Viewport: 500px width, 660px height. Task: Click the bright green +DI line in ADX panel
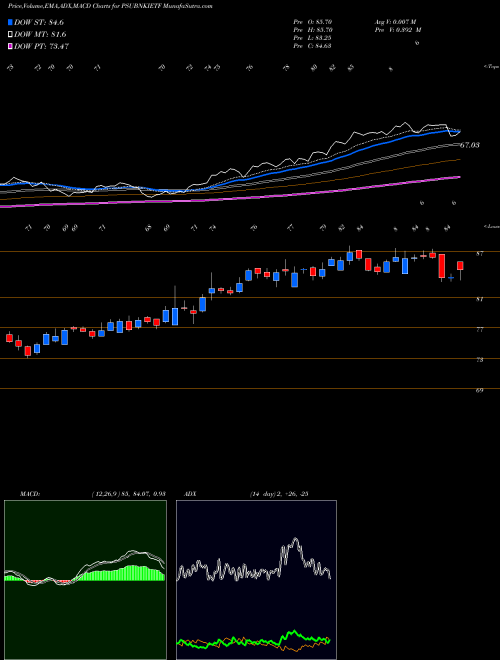click(x=293, y=633)
